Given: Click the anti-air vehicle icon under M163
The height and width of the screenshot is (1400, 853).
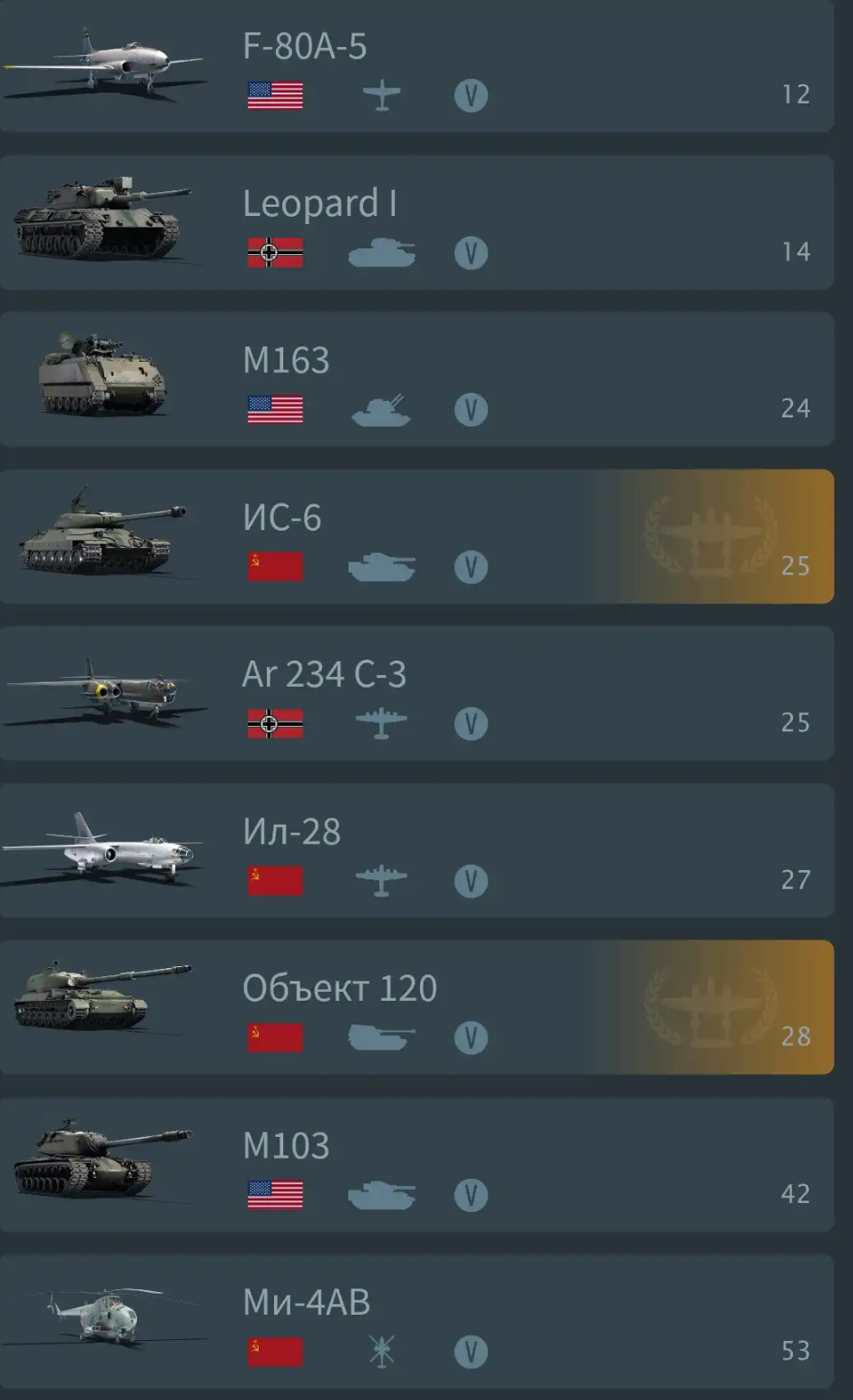Looking at the screenshot, I should click(381, 410).
